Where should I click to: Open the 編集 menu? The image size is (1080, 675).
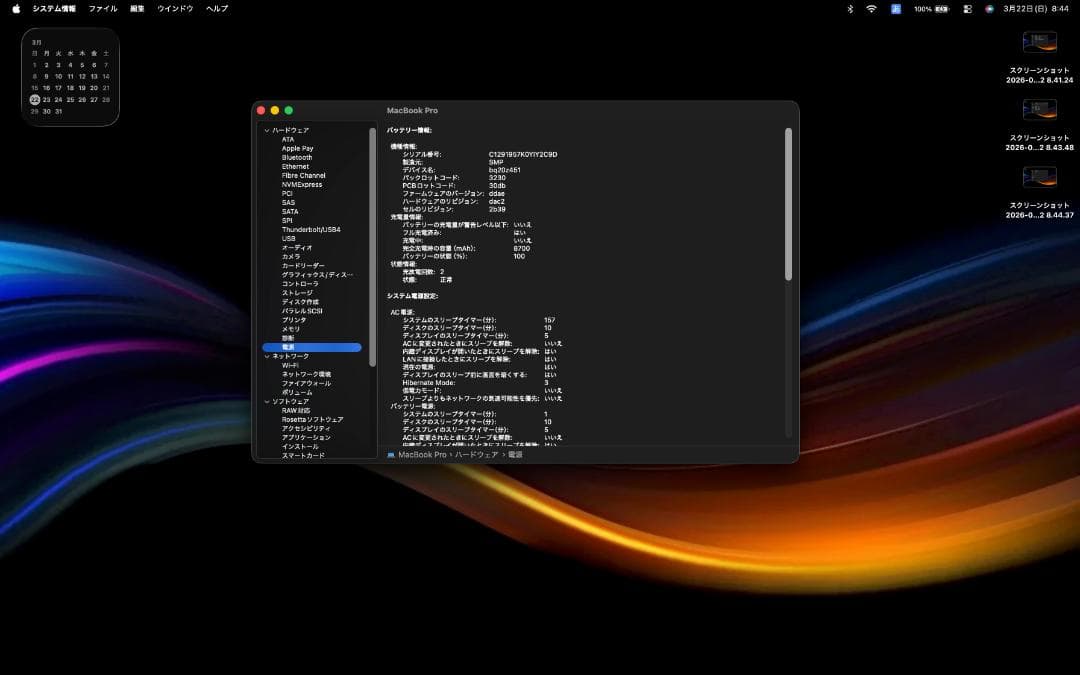point(137,9)
